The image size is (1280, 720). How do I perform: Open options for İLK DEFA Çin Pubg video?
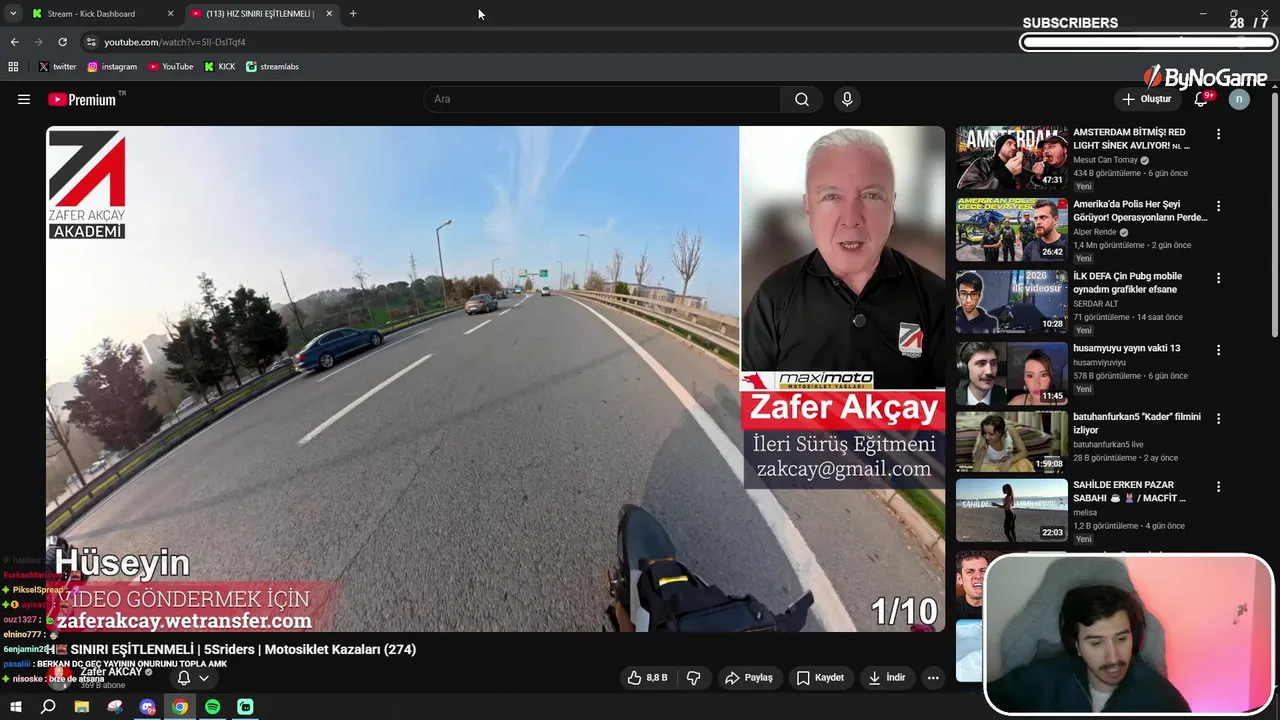pyautogui.click(x=1218, y=278)
